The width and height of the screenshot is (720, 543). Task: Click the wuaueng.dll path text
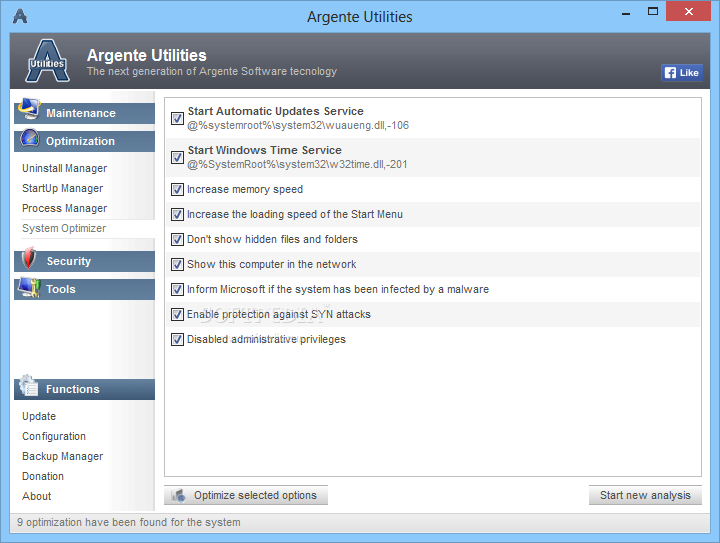pyautogui.click(x=298, y=125)
